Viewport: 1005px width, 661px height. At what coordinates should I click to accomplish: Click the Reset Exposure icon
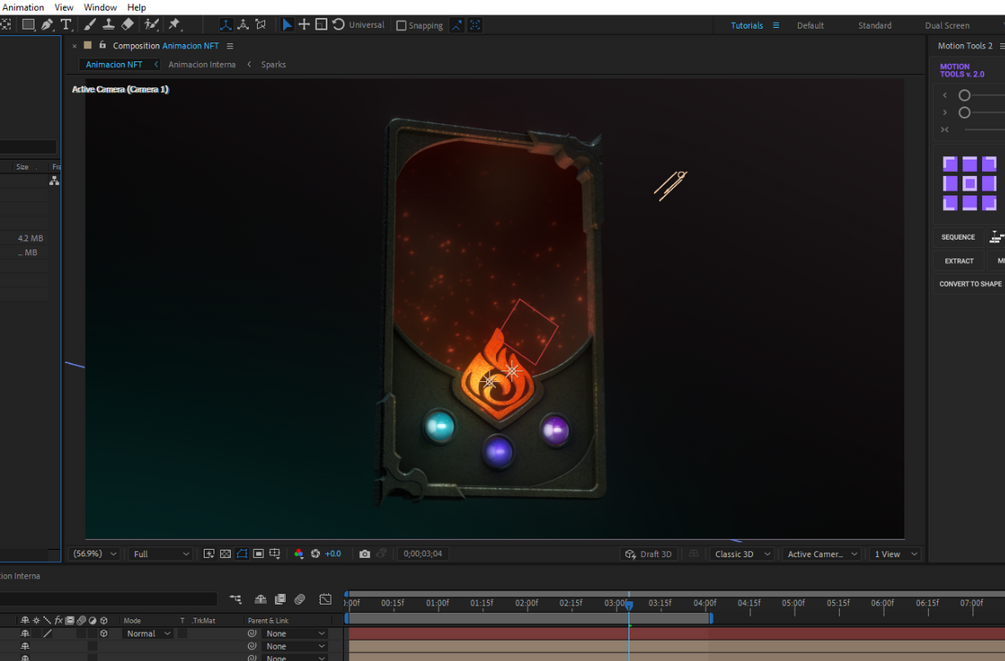click(315, 554)
